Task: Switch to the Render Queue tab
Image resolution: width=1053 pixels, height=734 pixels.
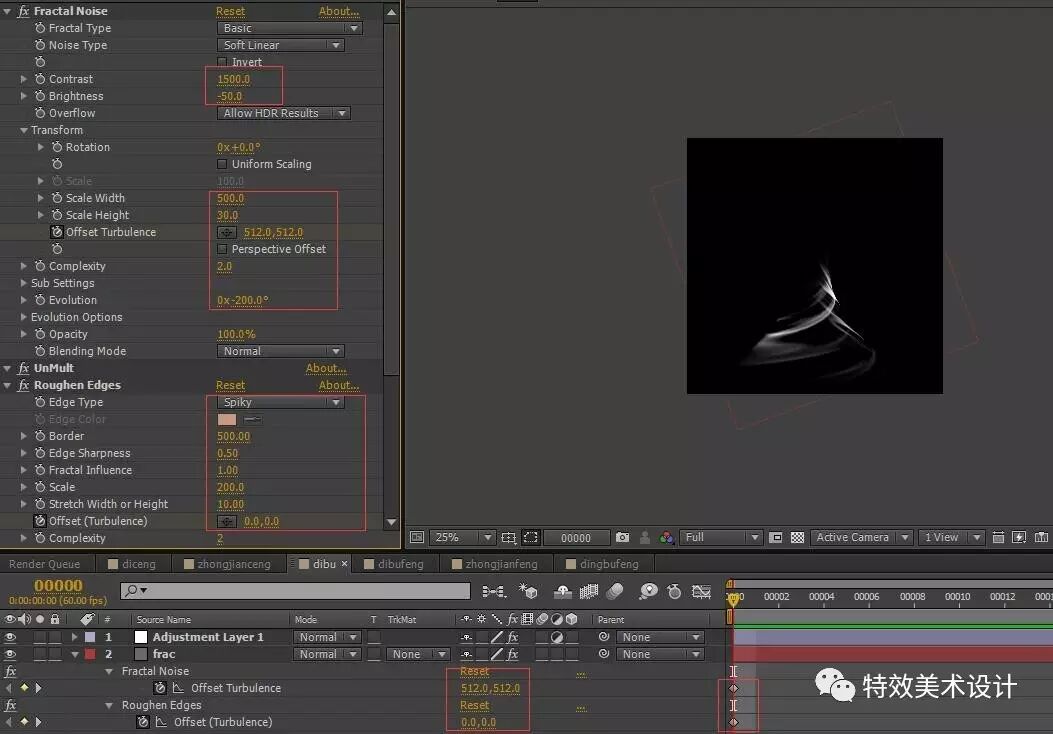Action: [44, 564]
